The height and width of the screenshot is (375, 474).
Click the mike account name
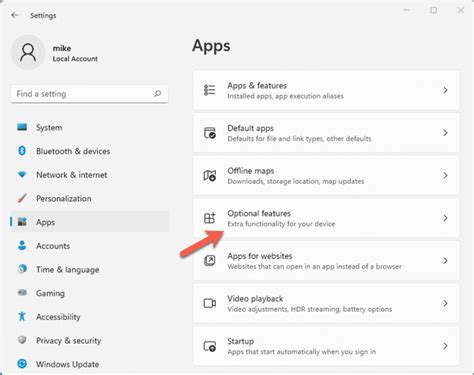tap(62, 48)
